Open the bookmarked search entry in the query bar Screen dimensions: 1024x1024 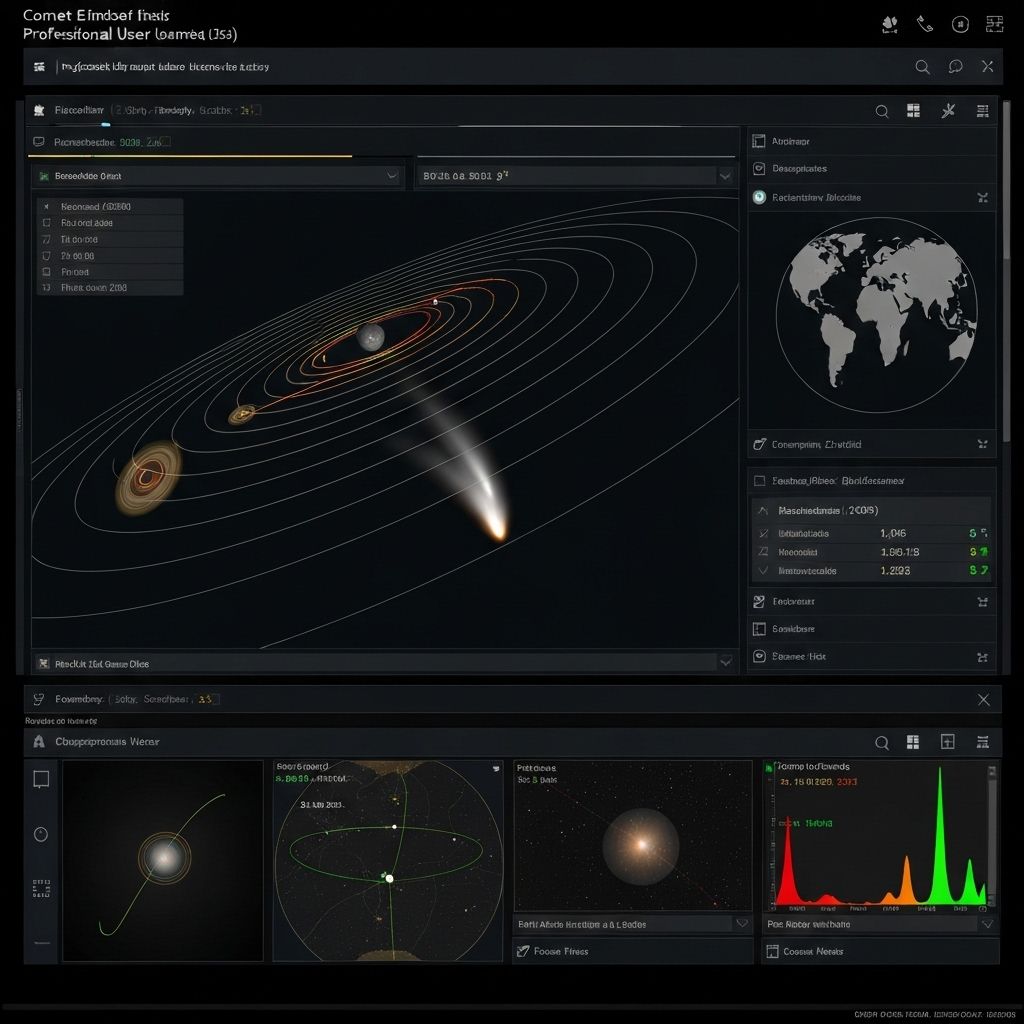39,66
